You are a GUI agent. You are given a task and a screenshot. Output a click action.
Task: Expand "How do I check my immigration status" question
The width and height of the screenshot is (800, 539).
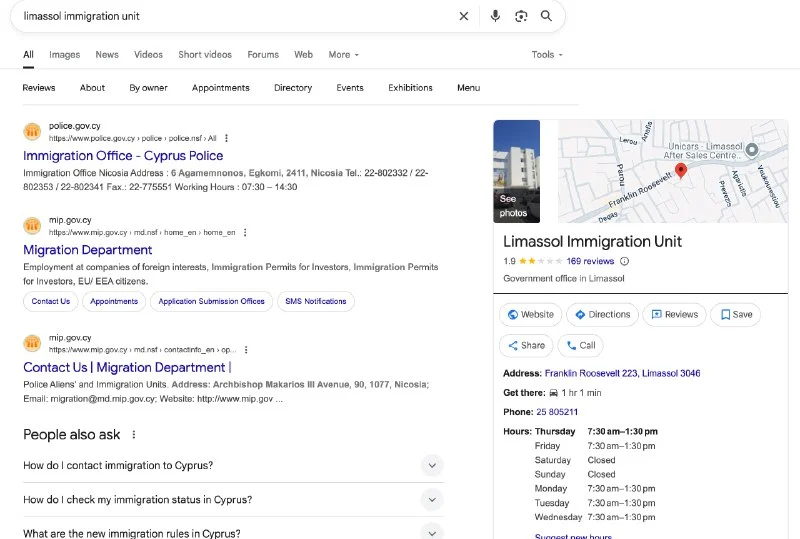click(431, 499)
